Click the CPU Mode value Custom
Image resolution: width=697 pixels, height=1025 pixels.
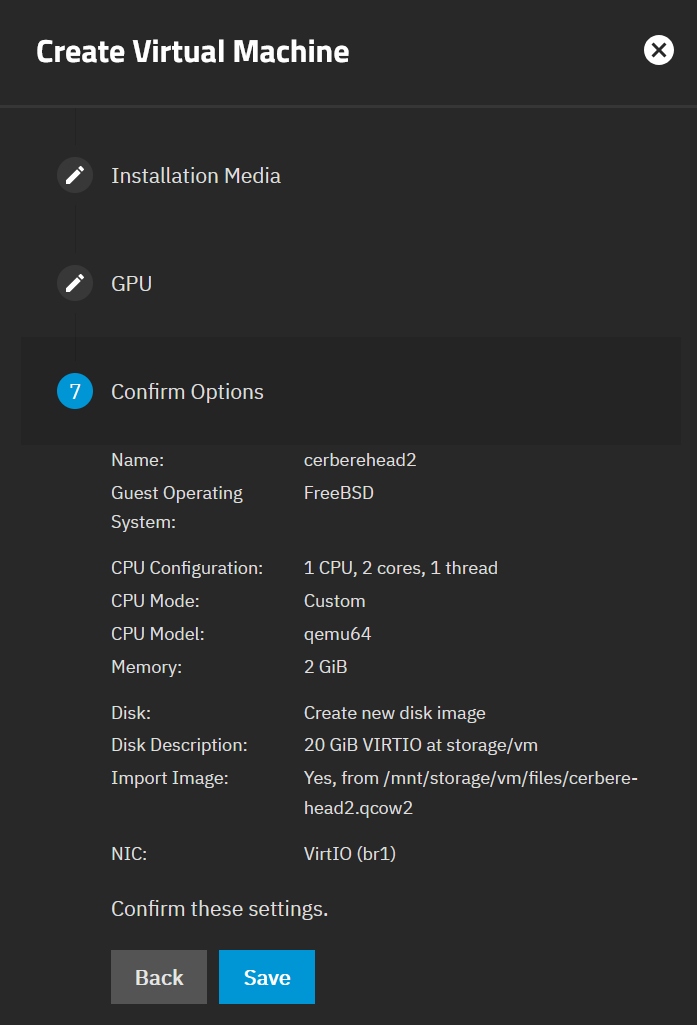[334, 601]
